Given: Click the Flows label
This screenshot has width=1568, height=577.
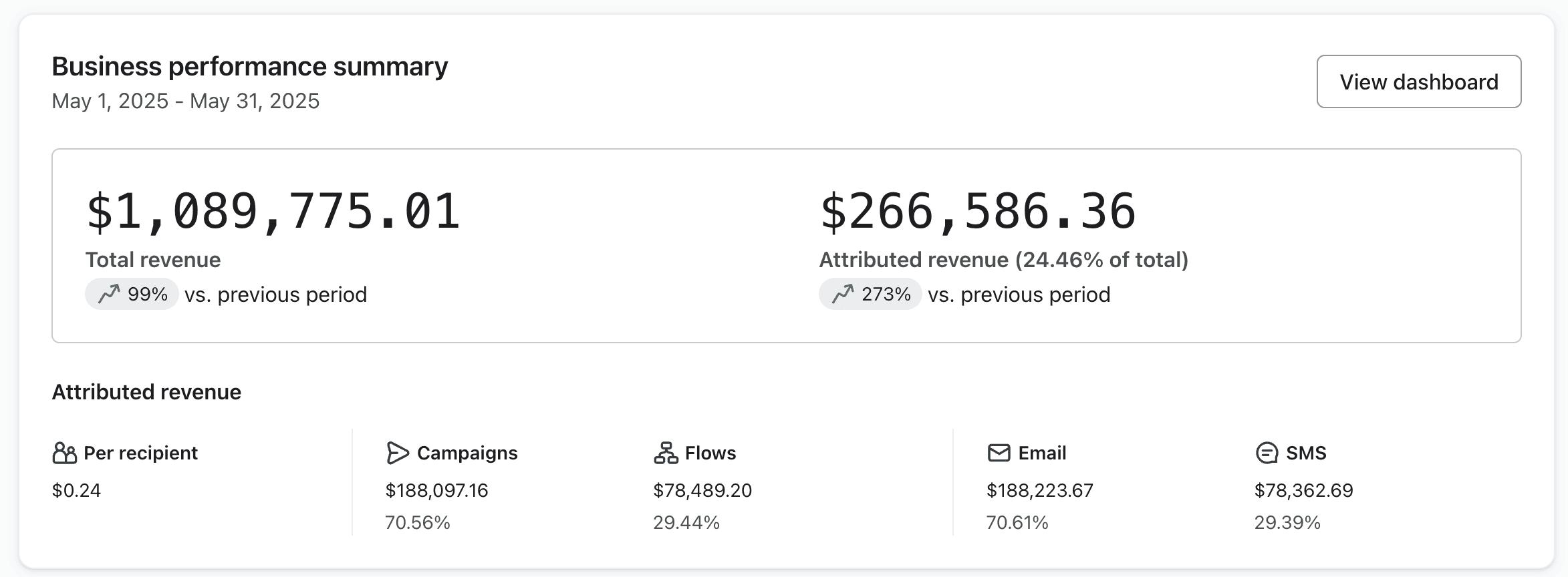Looking at the screenshot, I should pyautogui.click(x=710, y=453).
